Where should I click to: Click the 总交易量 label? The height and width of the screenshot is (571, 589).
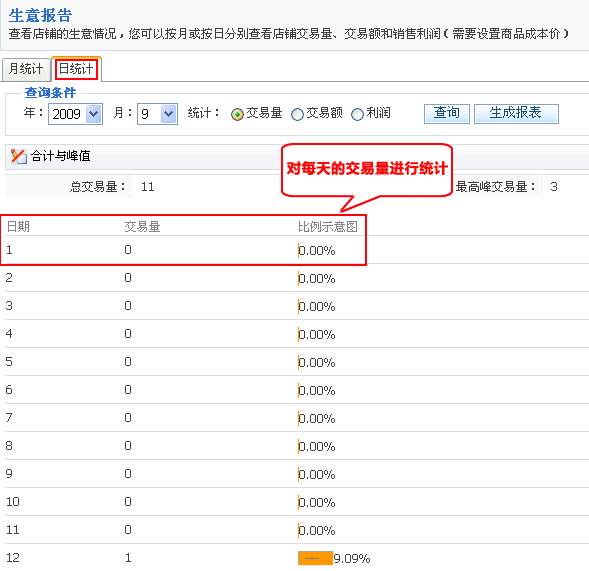(x=98, y=187)
